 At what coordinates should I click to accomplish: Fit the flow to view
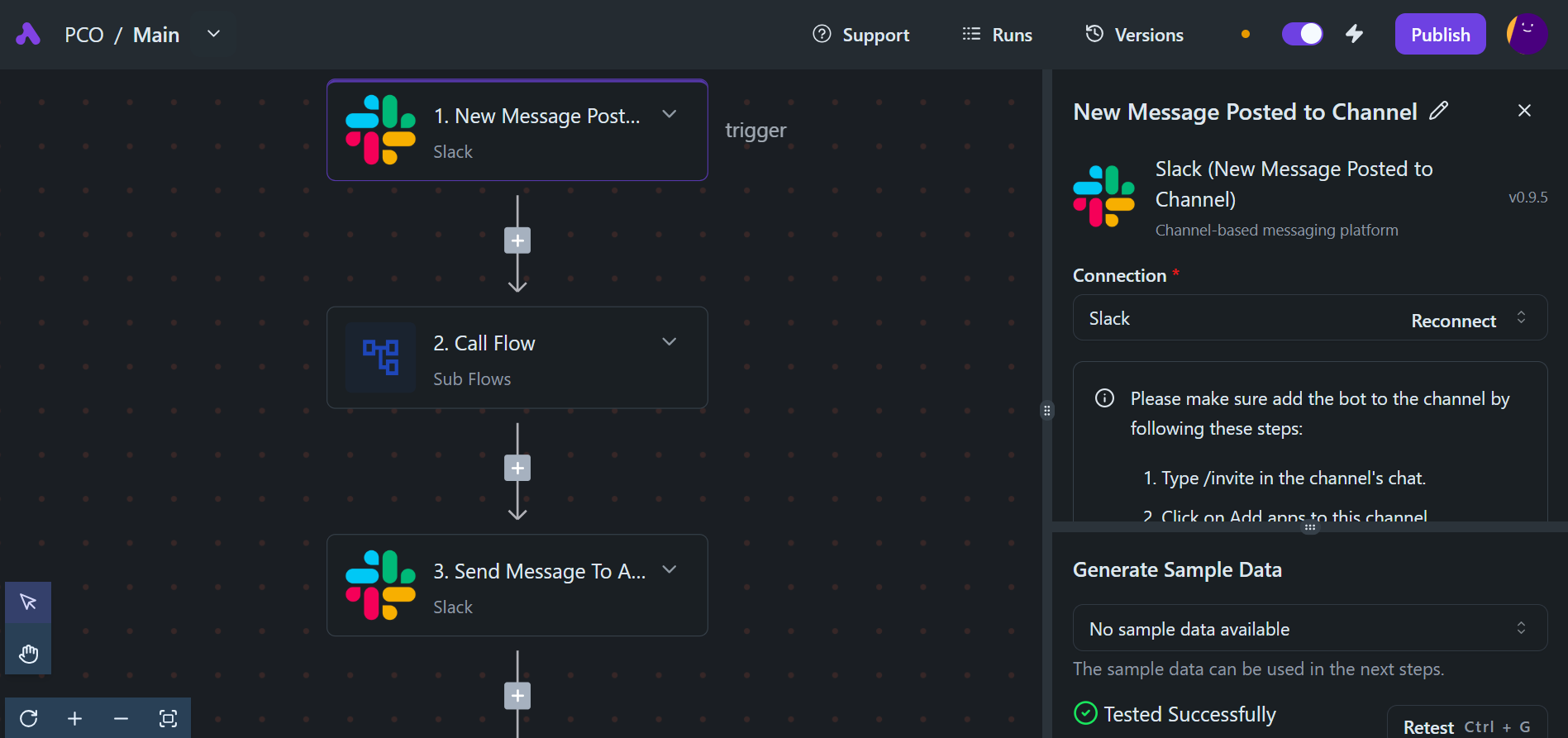[x=168, y=718]
